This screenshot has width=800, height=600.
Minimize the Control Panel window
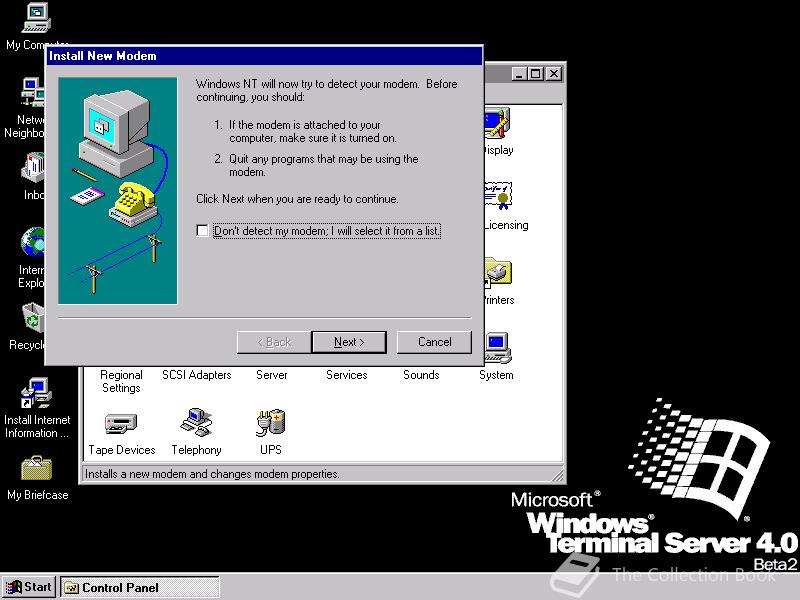coord(518,74)
